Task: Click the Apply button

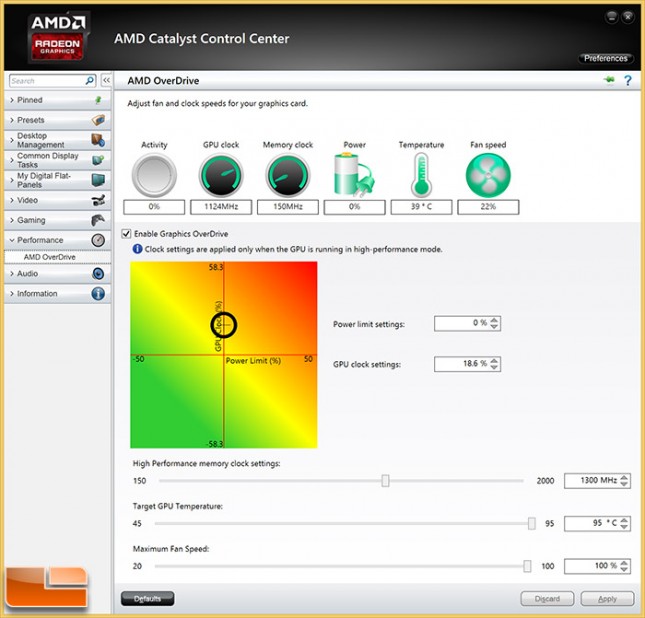Action: [x=607, y=599]
